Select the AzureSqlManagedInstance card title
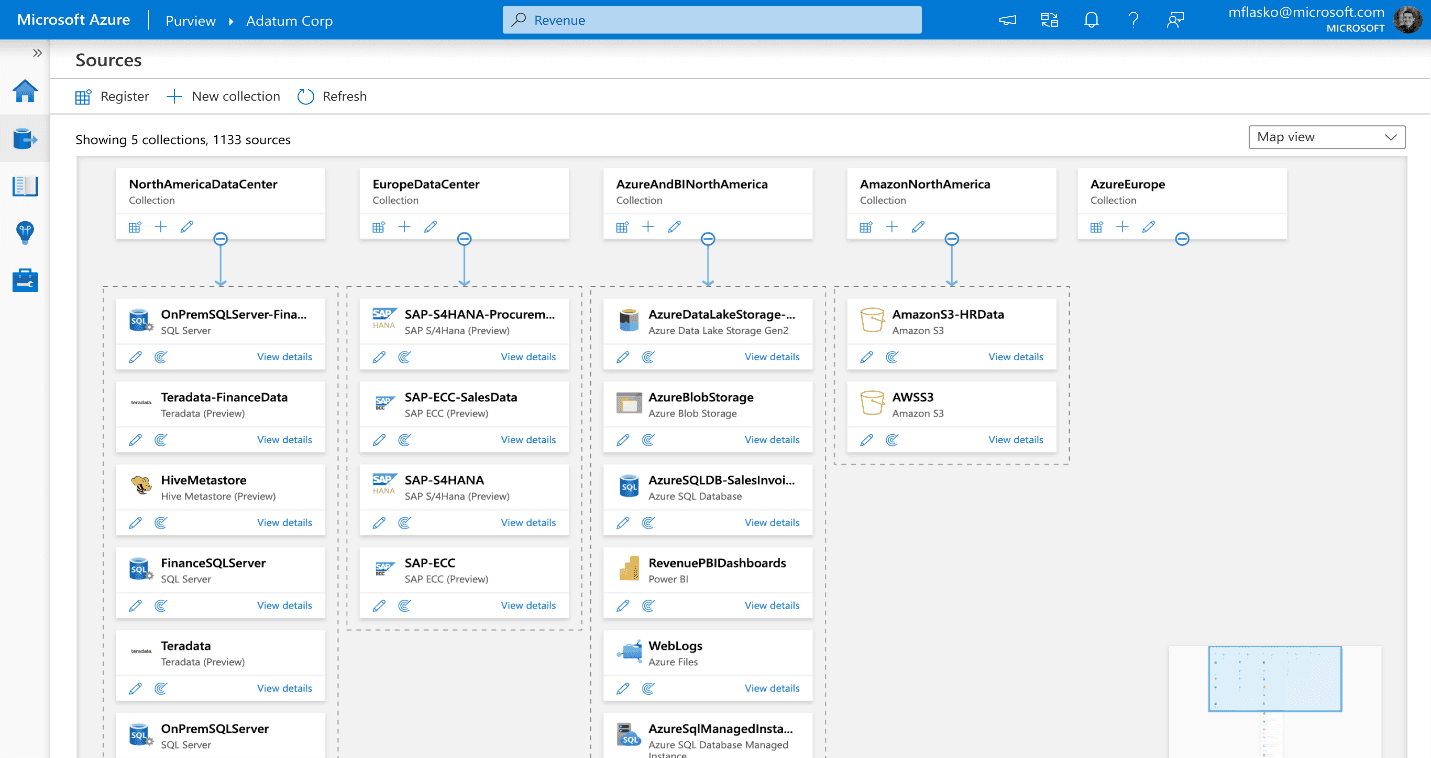The image size is (1431, 758). point(721,729)
